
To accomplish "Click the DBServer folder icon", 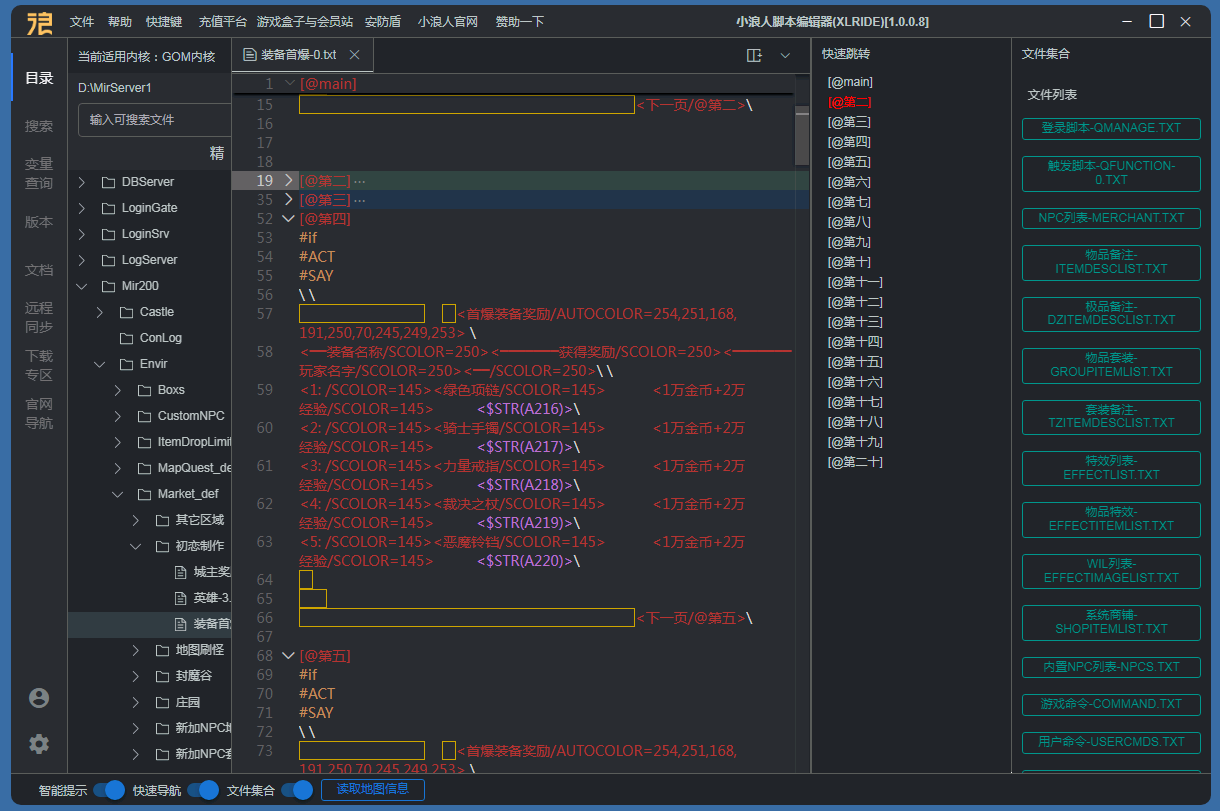I will [x=109, y=182].
